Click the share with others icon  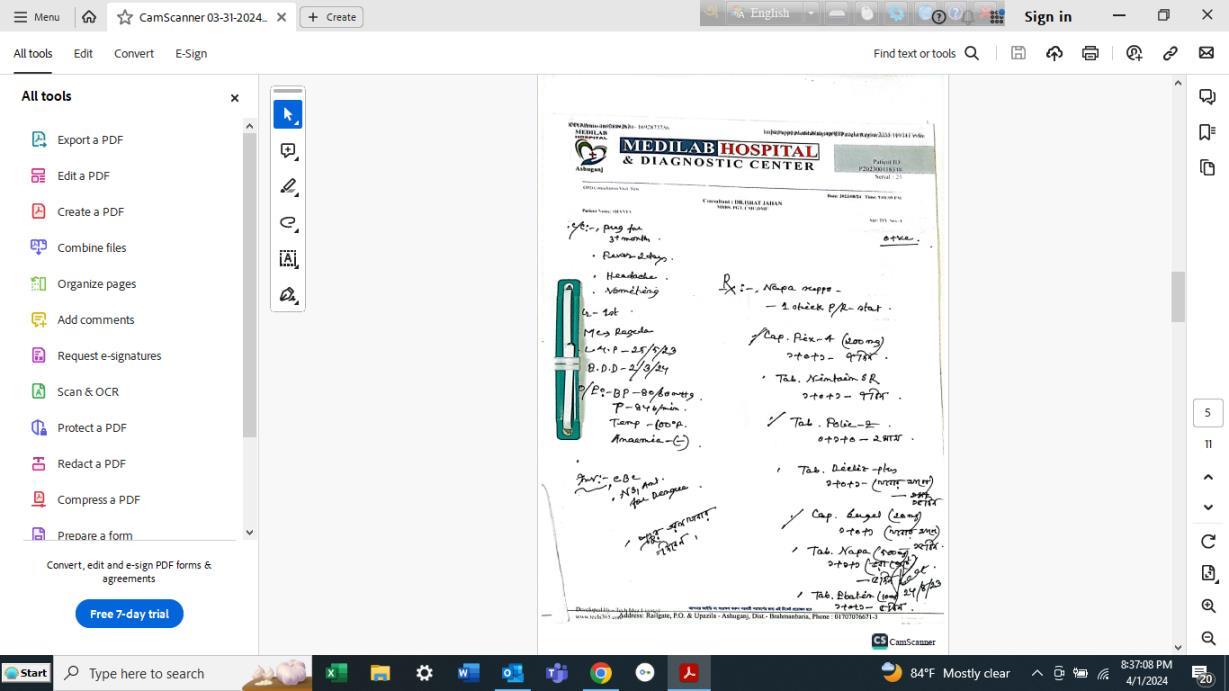1134,53
